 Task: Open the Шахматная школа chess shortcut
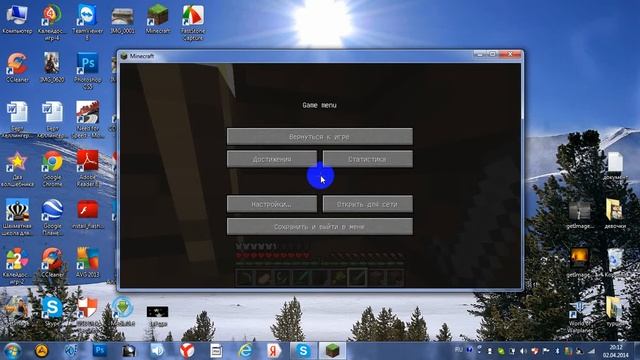[x=17, y=217]
